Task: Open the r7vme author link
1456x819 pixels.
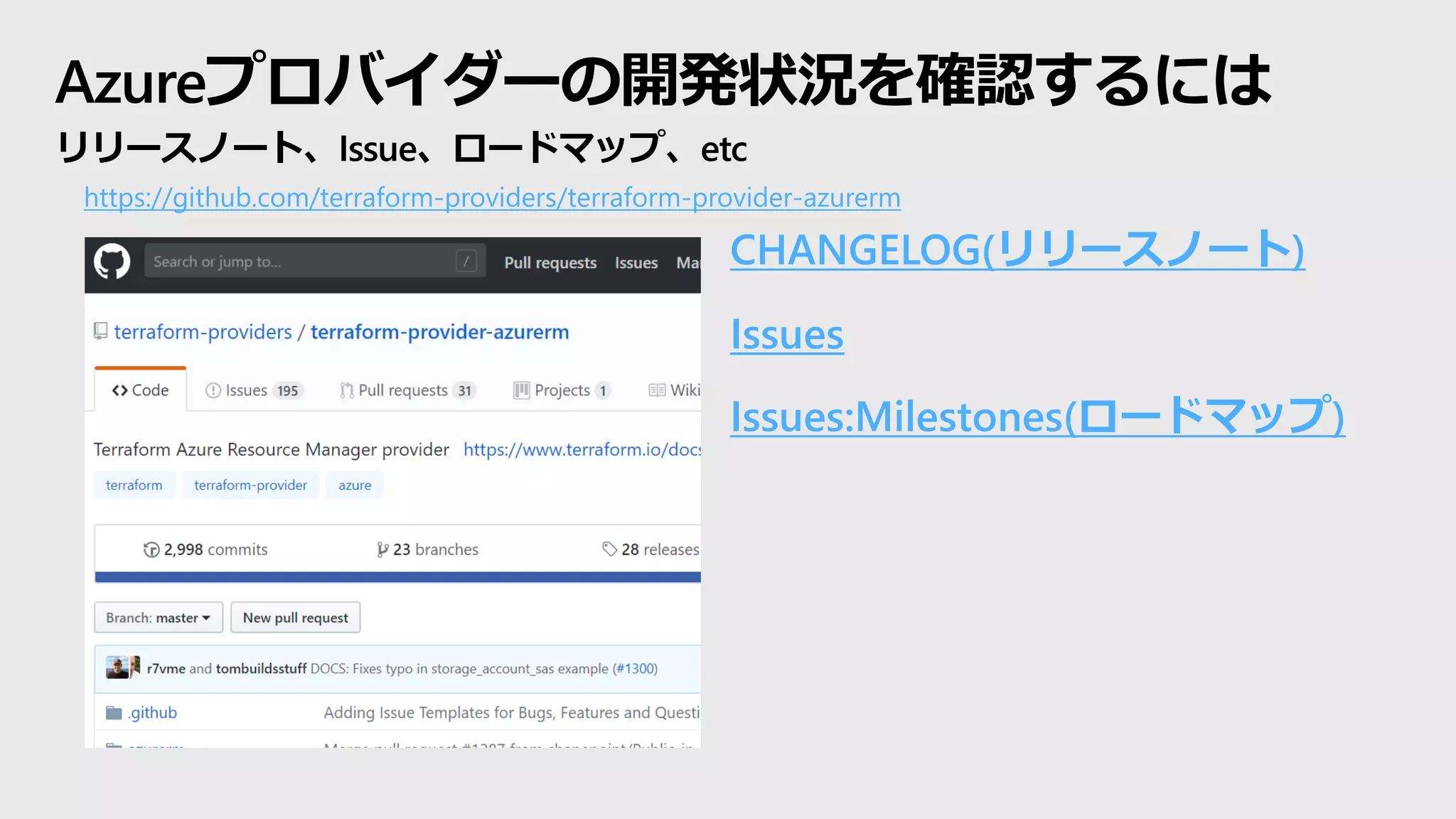Action: tap(166, 668)
